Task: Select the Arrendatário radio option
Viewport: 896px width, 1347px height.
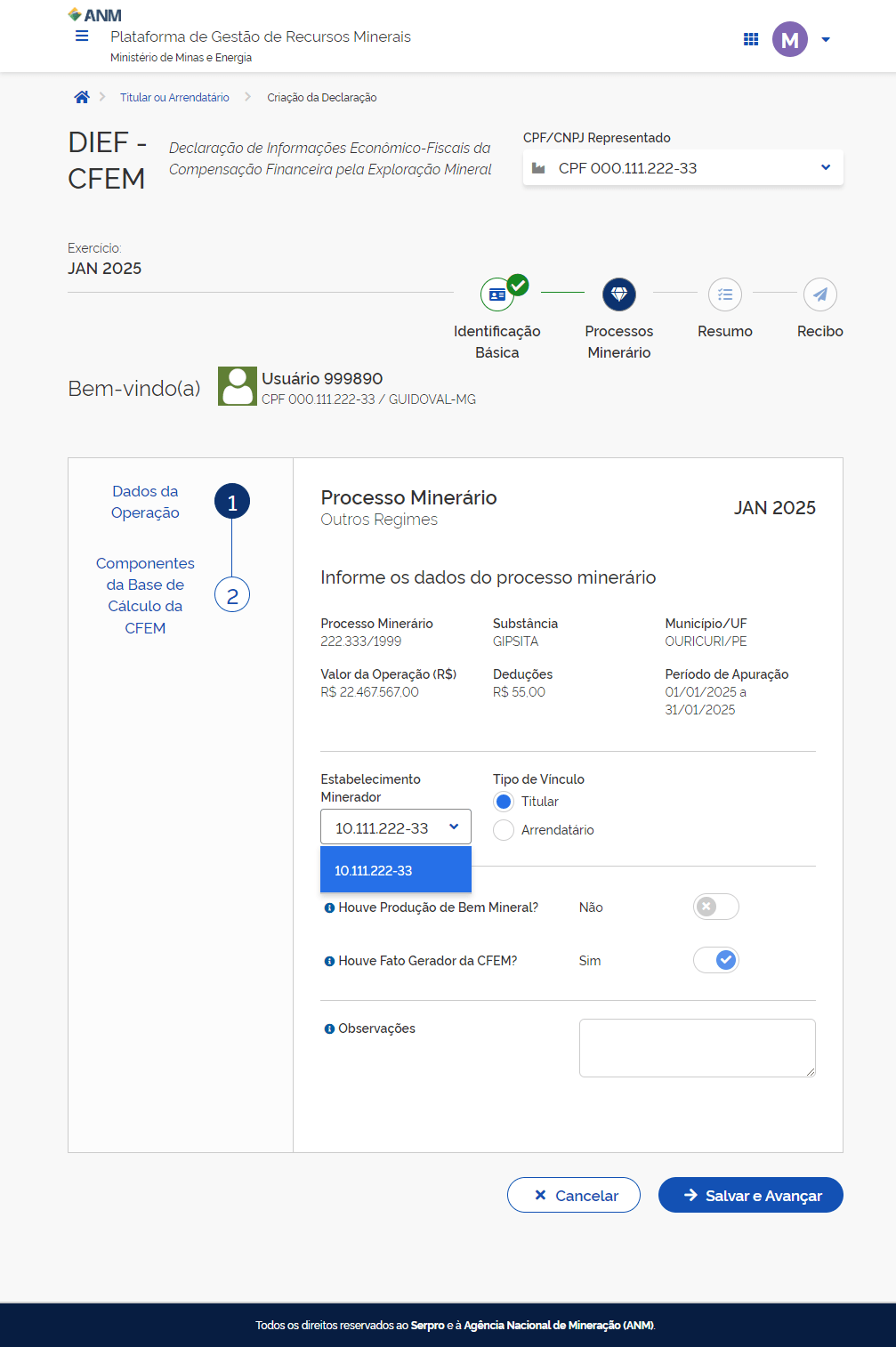Action: 504,830
